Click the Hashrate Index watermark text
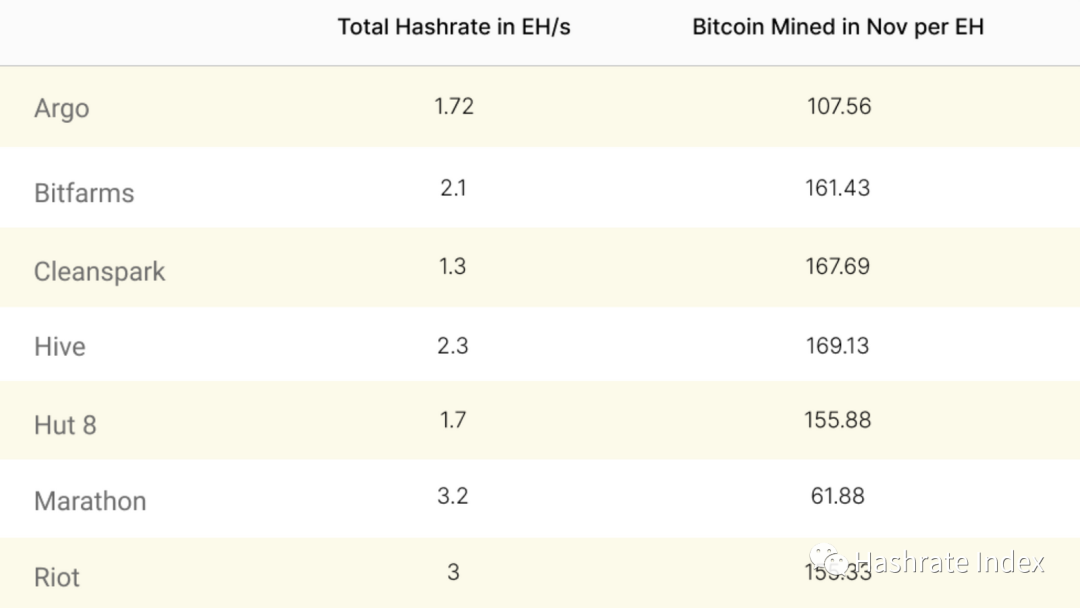This screenshot has height=608, width=1080. pos(950,563)
